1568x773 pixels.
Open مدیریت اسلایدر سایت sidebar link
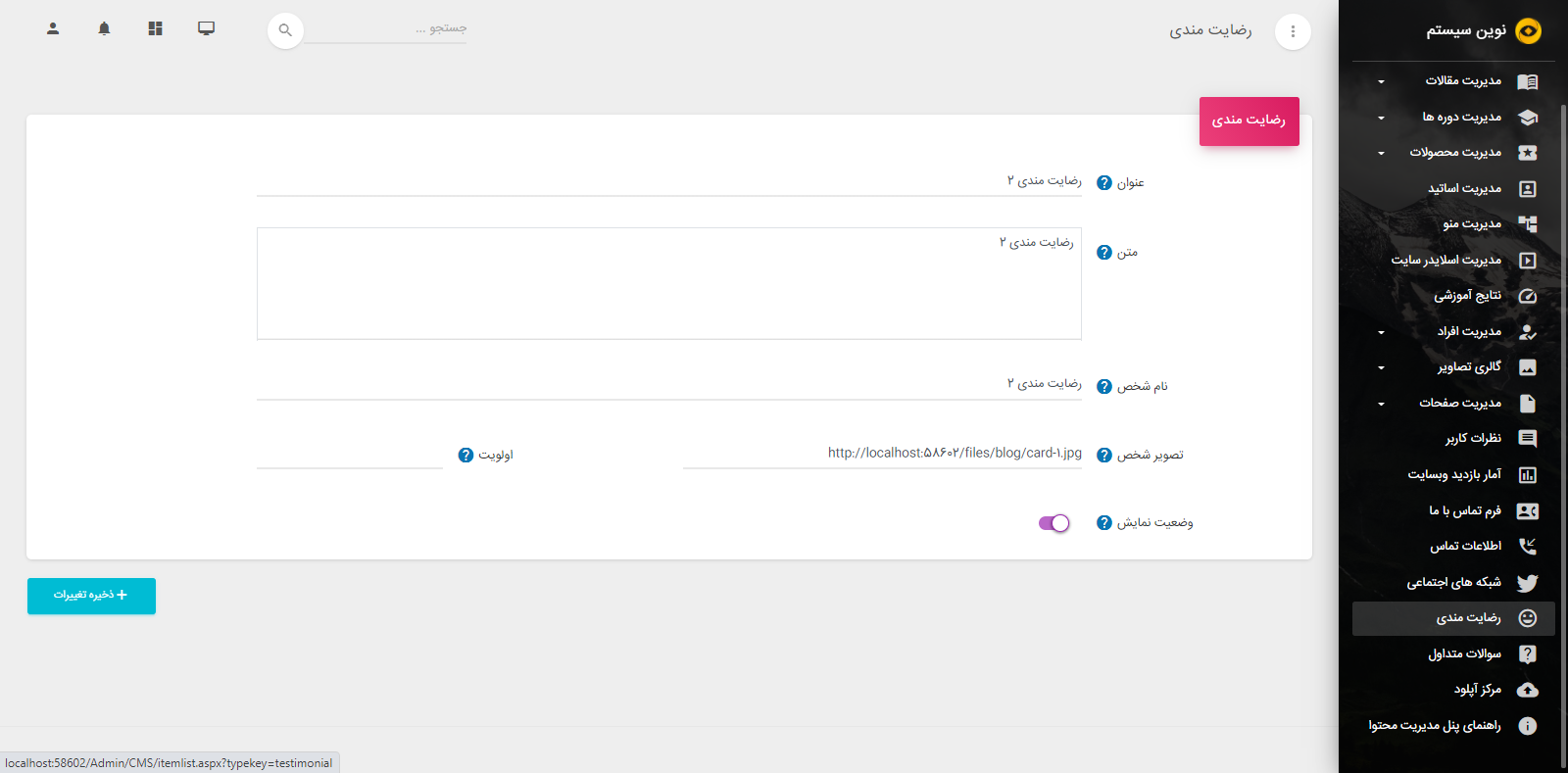1453,261
